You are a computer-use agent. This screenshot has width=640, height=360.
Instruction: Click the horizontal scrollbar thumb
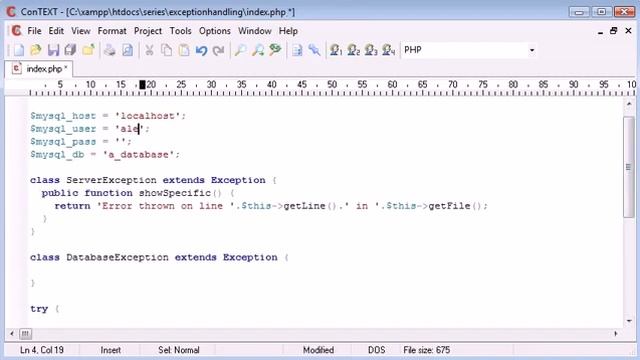point(25,334)
